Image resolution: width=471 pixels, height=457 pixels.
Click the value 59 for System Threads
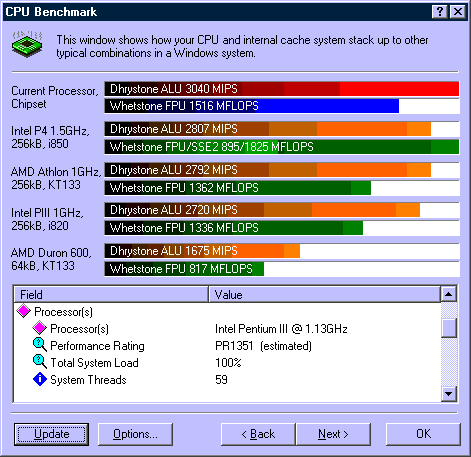point(221,380)
